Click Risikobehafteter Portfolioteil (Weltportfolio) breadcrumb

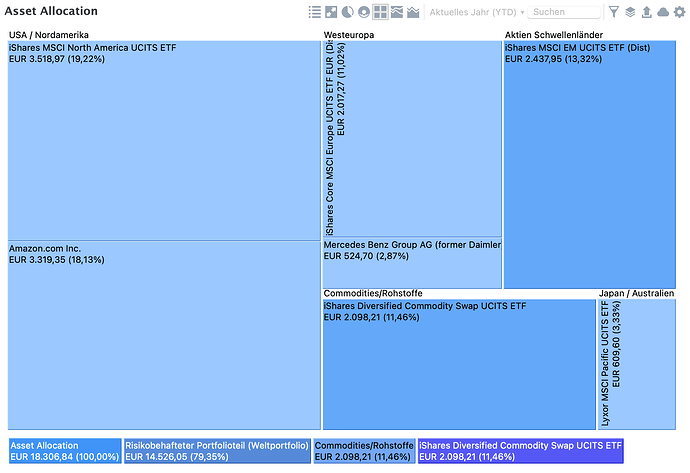(x=217, y=451)
